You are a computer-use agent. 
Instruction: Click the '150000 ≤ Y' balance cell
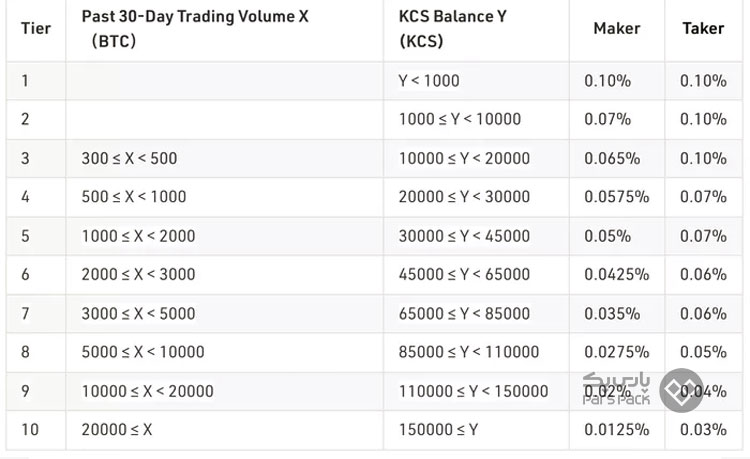438,430
